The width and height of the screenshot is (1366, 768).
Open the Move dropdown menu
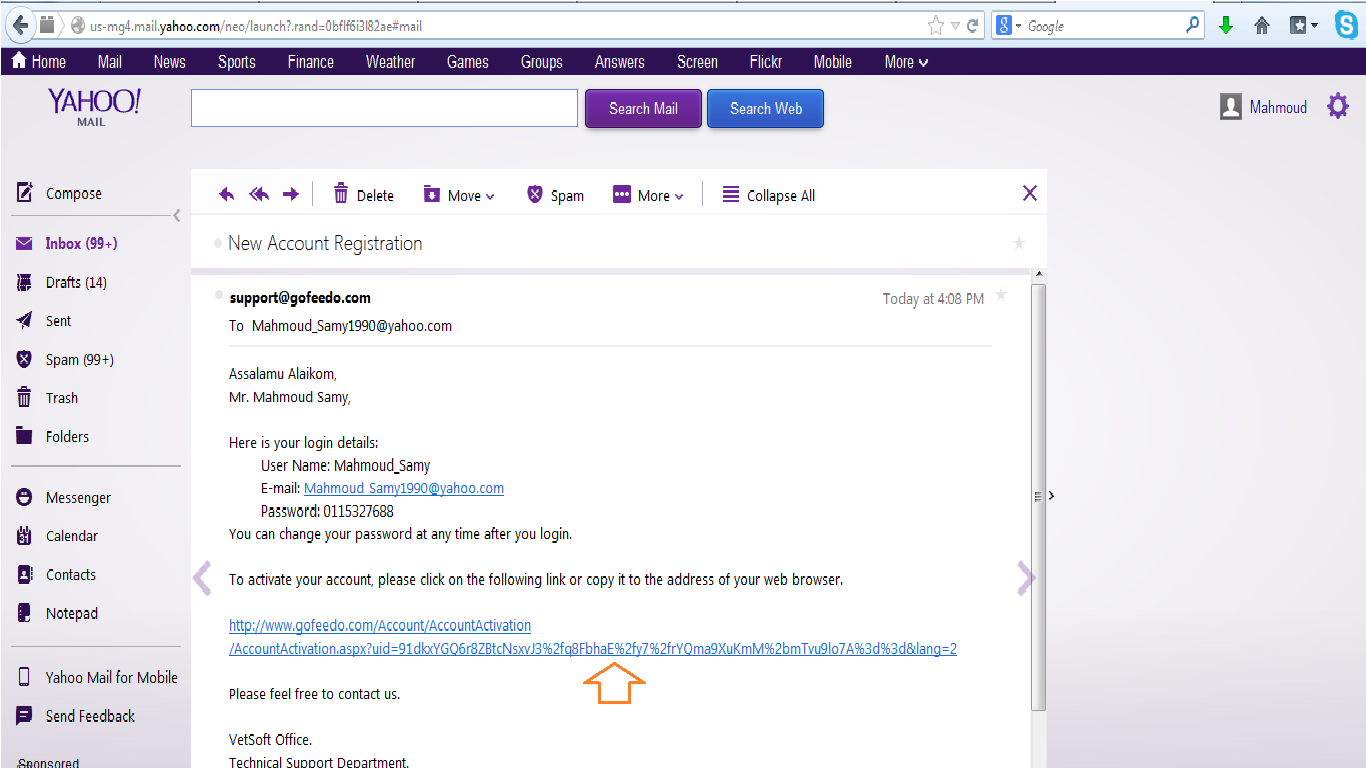pos(459,195)
